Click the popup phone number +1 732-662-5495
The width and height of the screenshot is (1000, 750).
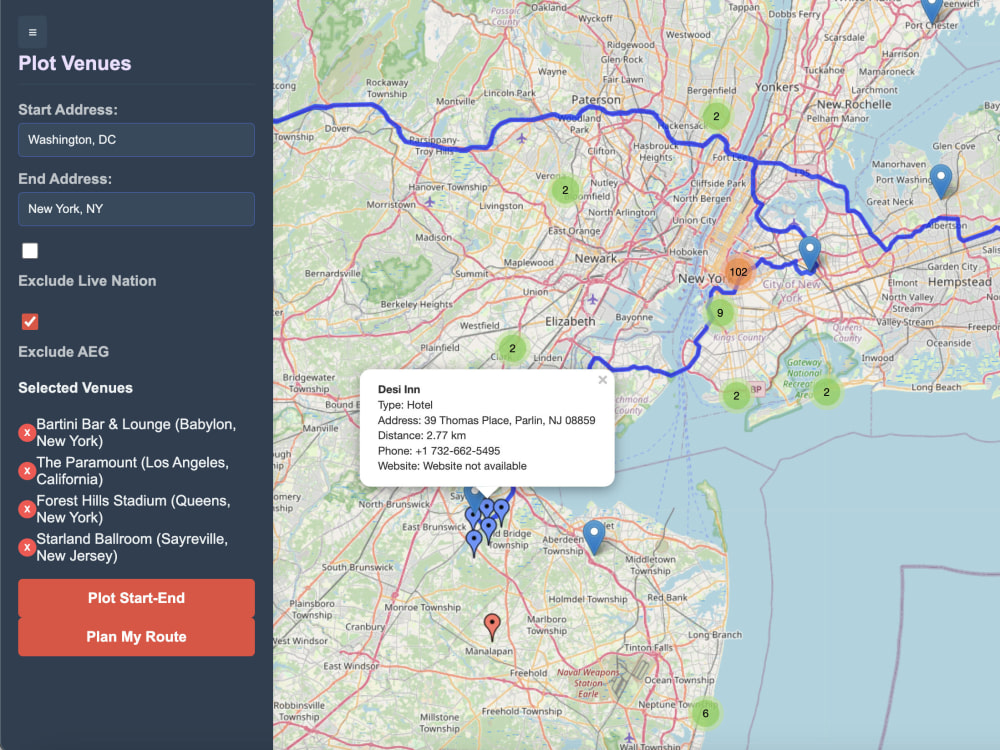coord(457,451)
